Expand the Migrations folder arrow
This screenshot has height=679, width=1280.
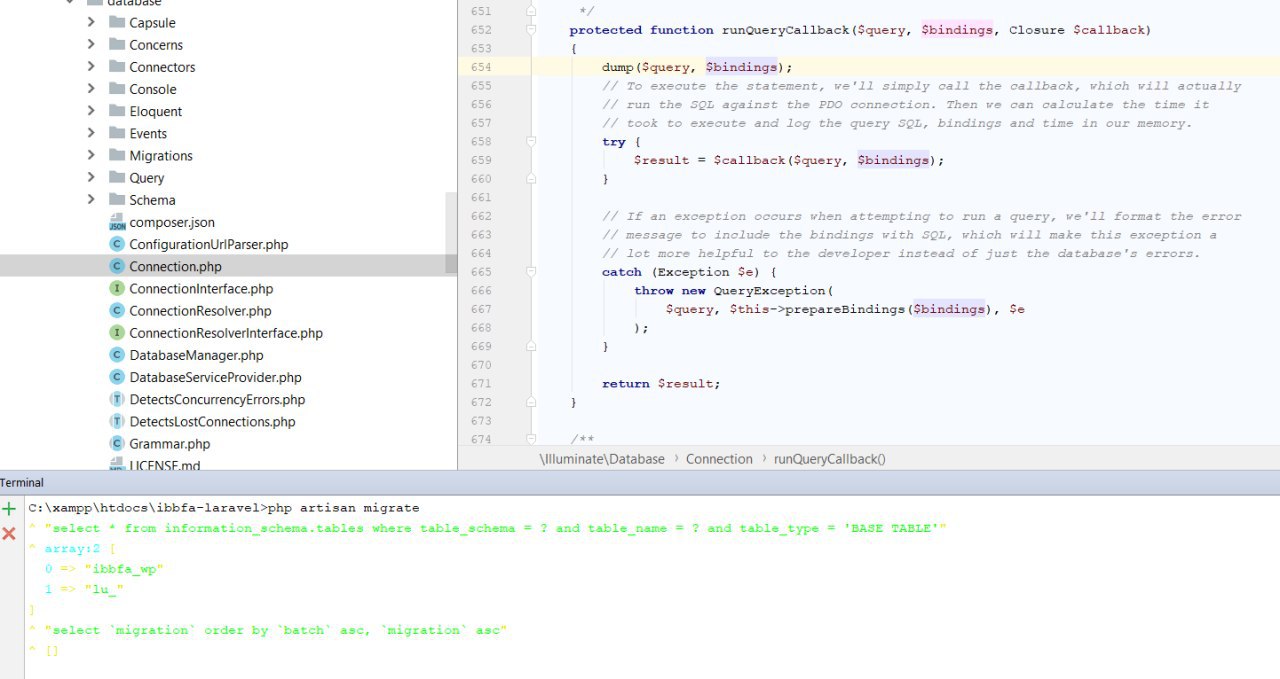pyautogui.click(x=91, y=155)
